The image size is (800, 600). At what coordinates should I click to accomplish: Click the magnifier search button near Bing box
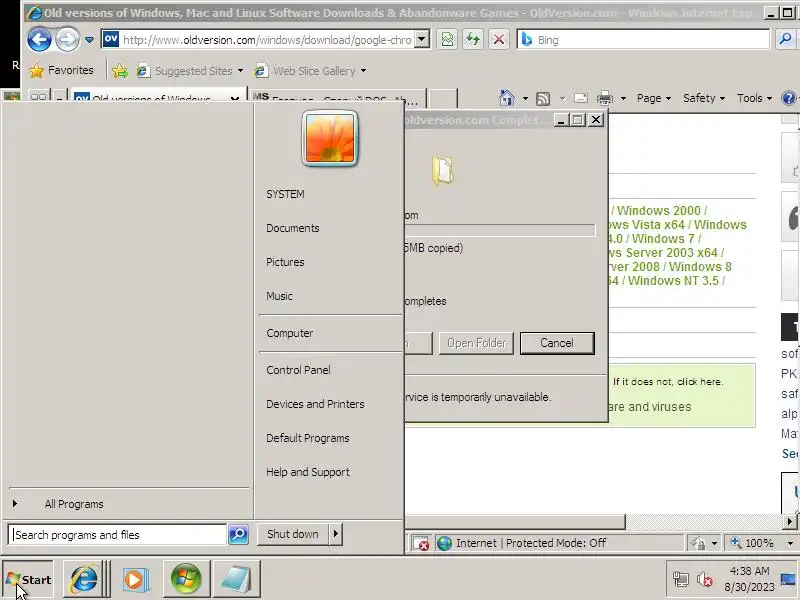point(785,39)
